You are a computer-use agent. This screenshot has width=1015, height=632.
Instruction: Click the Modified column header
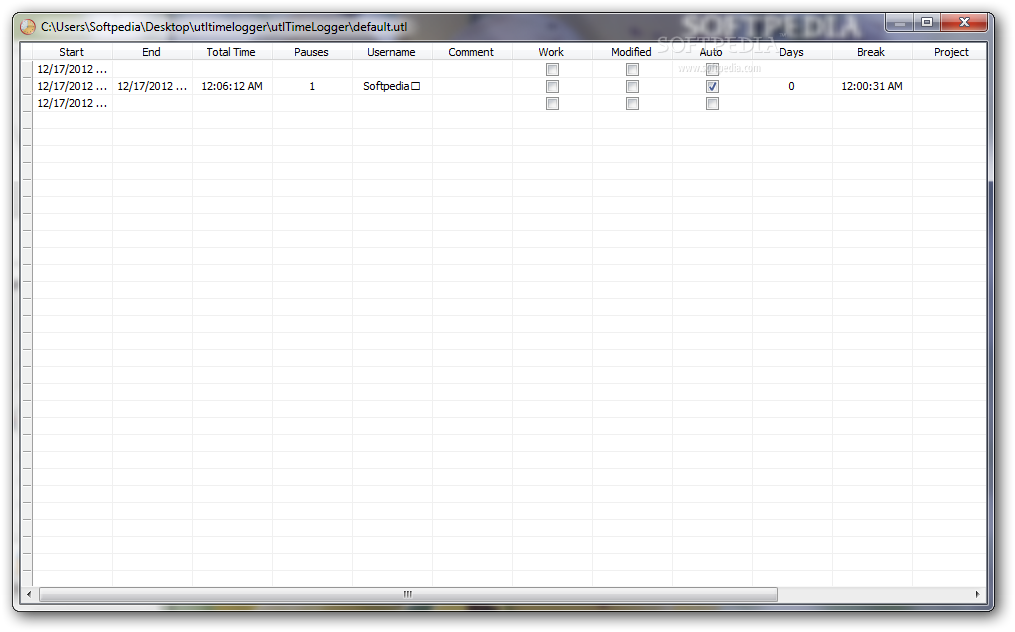pyautogui.click(x=632, y=52)
